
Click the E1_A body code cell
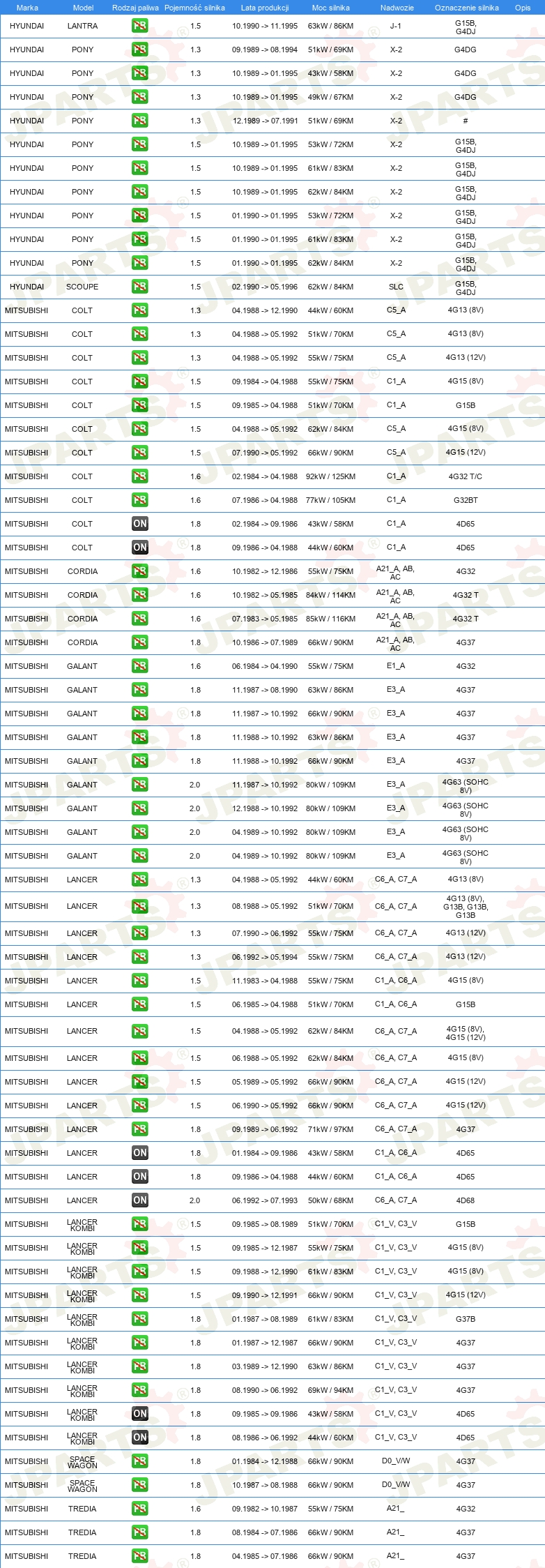(x=396, y=666)
